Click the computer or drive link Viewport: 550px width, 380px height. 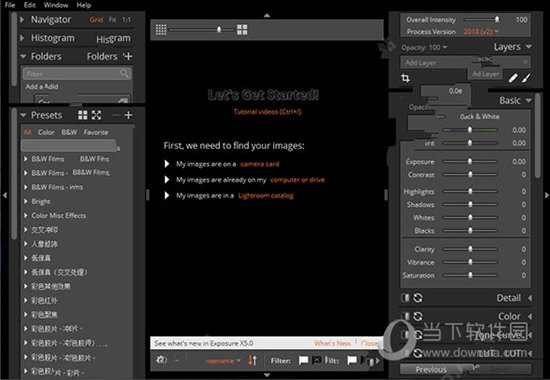tap(297, 180)
